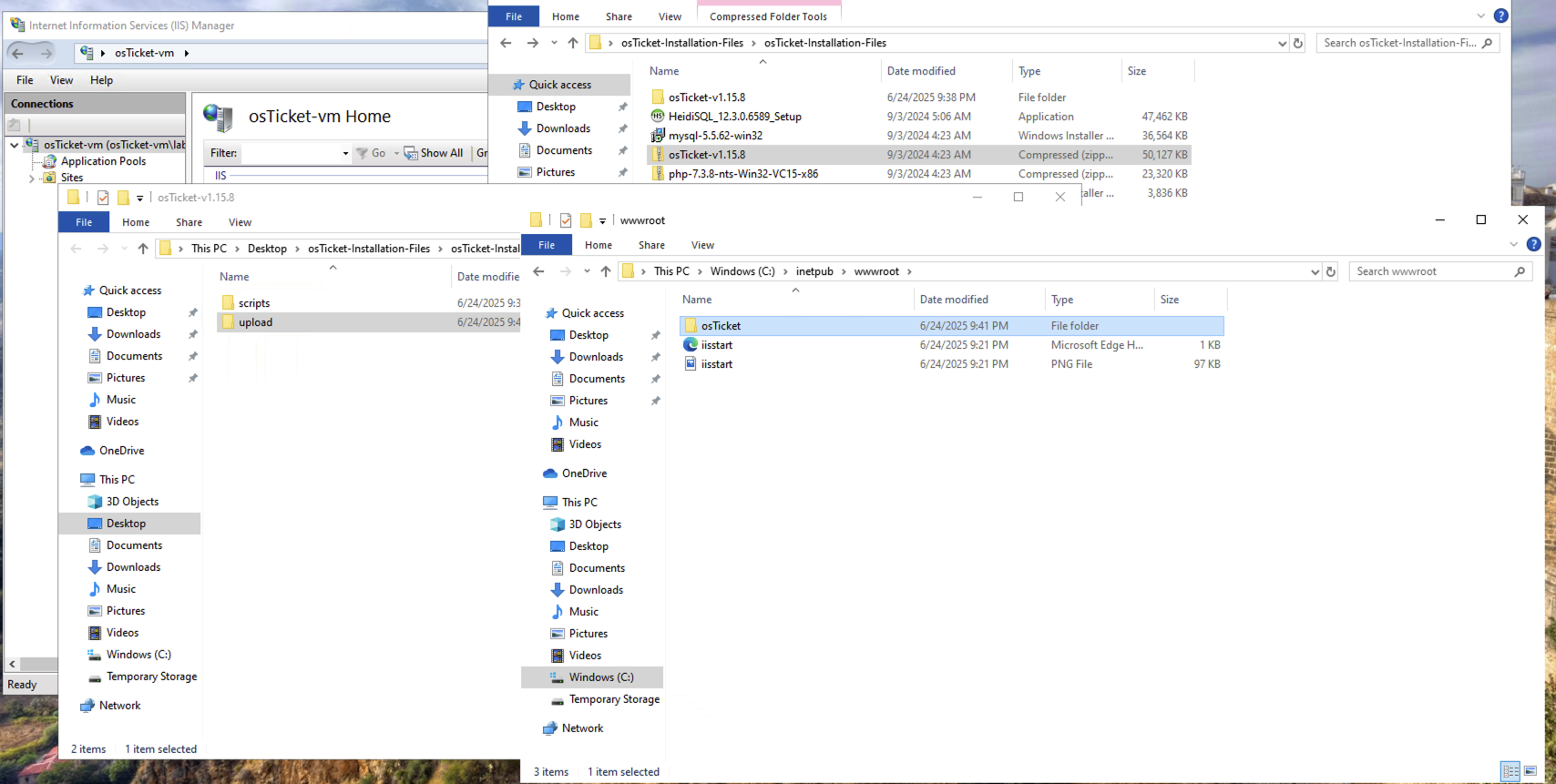Click Search wwwroot field
Viewport: 1556px width, 784px height.
point(1431,271)
